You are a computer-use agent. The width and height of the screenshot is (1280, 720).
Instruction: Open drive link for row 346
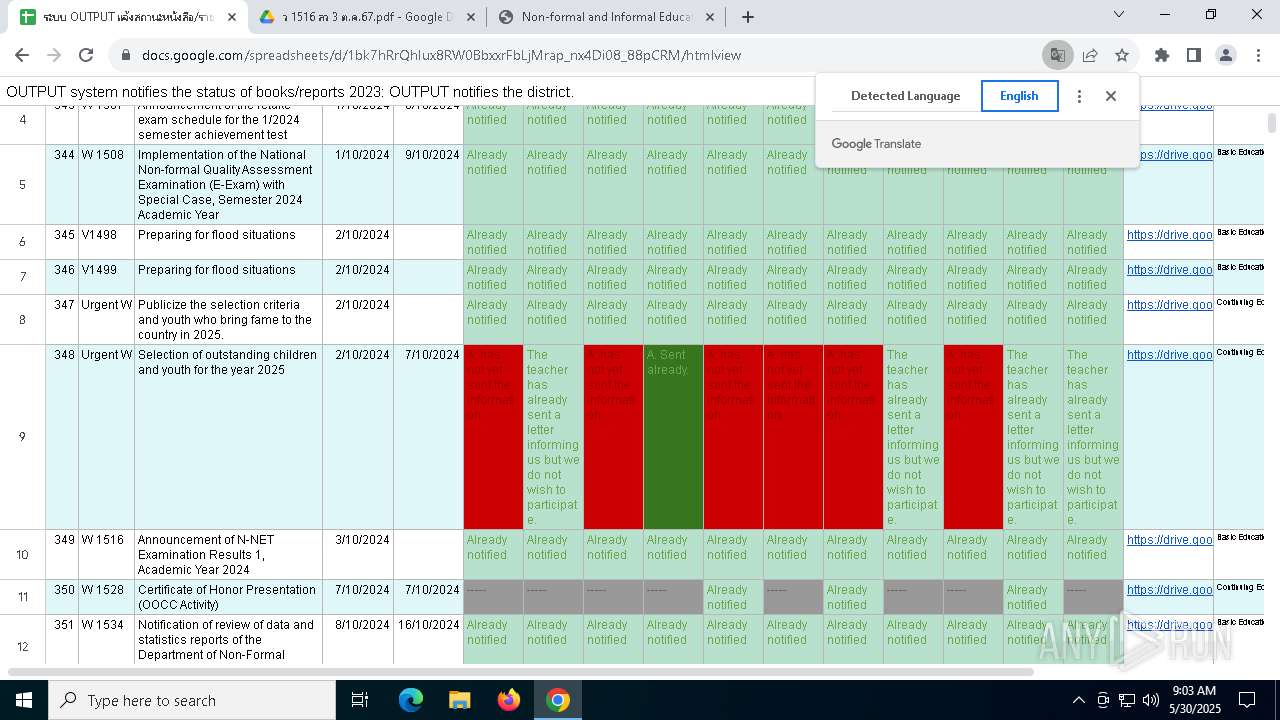point(1169,270)
